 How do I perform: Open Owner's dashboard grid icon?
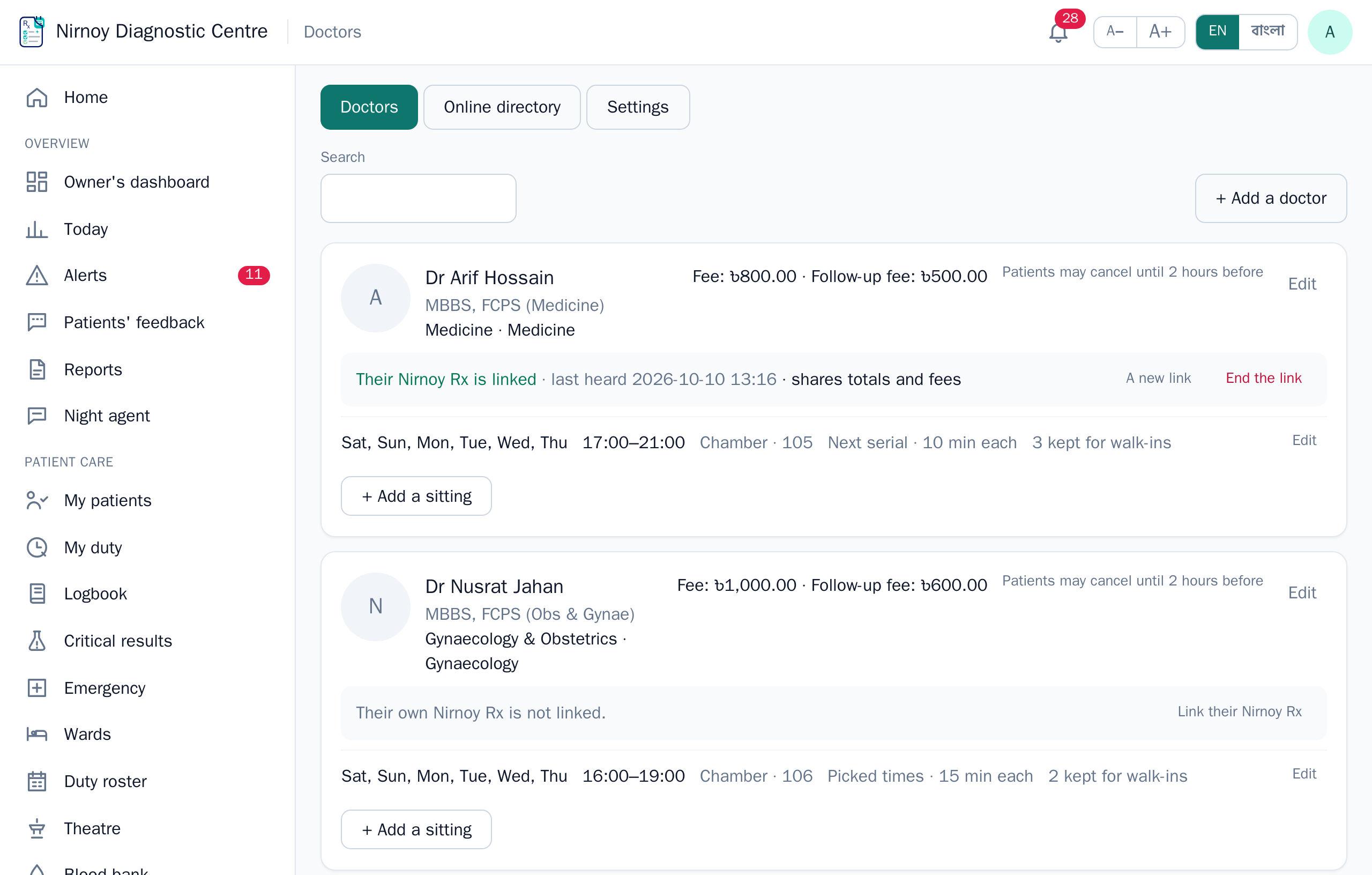click(37, 182)
